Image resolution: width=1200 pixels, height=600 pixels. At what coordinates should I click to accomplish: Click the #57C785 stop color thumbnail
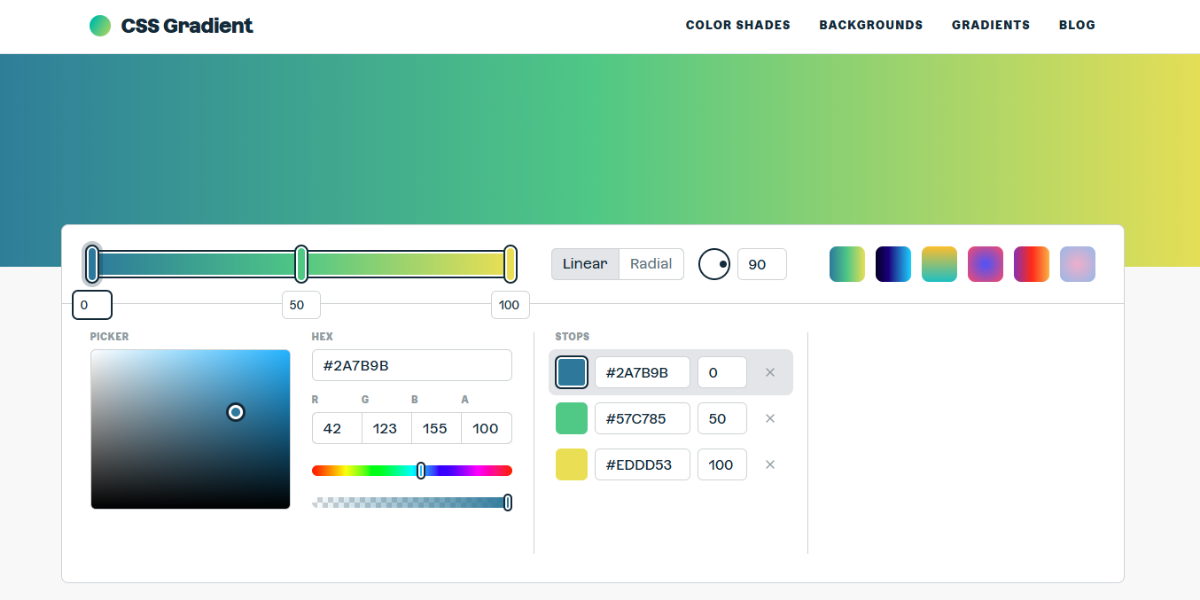coord(571,418)
